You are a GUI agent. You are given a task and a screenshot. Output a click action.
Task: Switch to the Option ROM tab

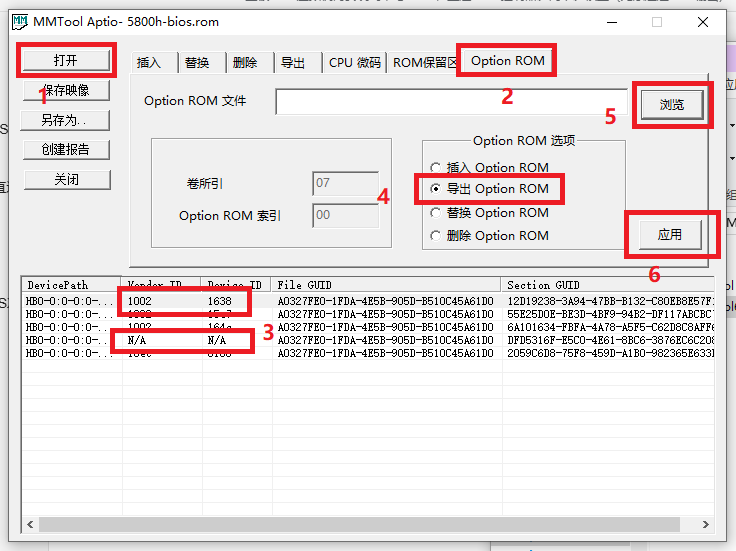tap(508, 61)
